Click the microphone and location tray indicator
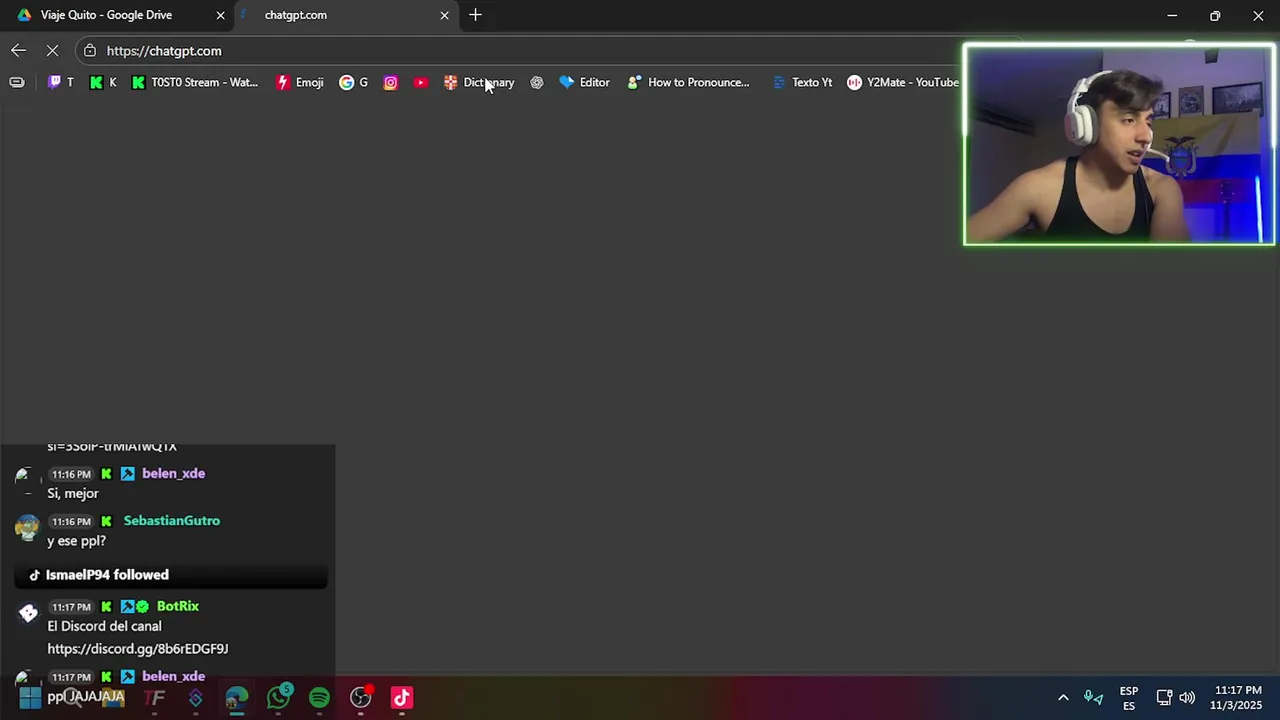Image resolution: width=1280 pixels, height=720 pixels. tap(1093, 698)
